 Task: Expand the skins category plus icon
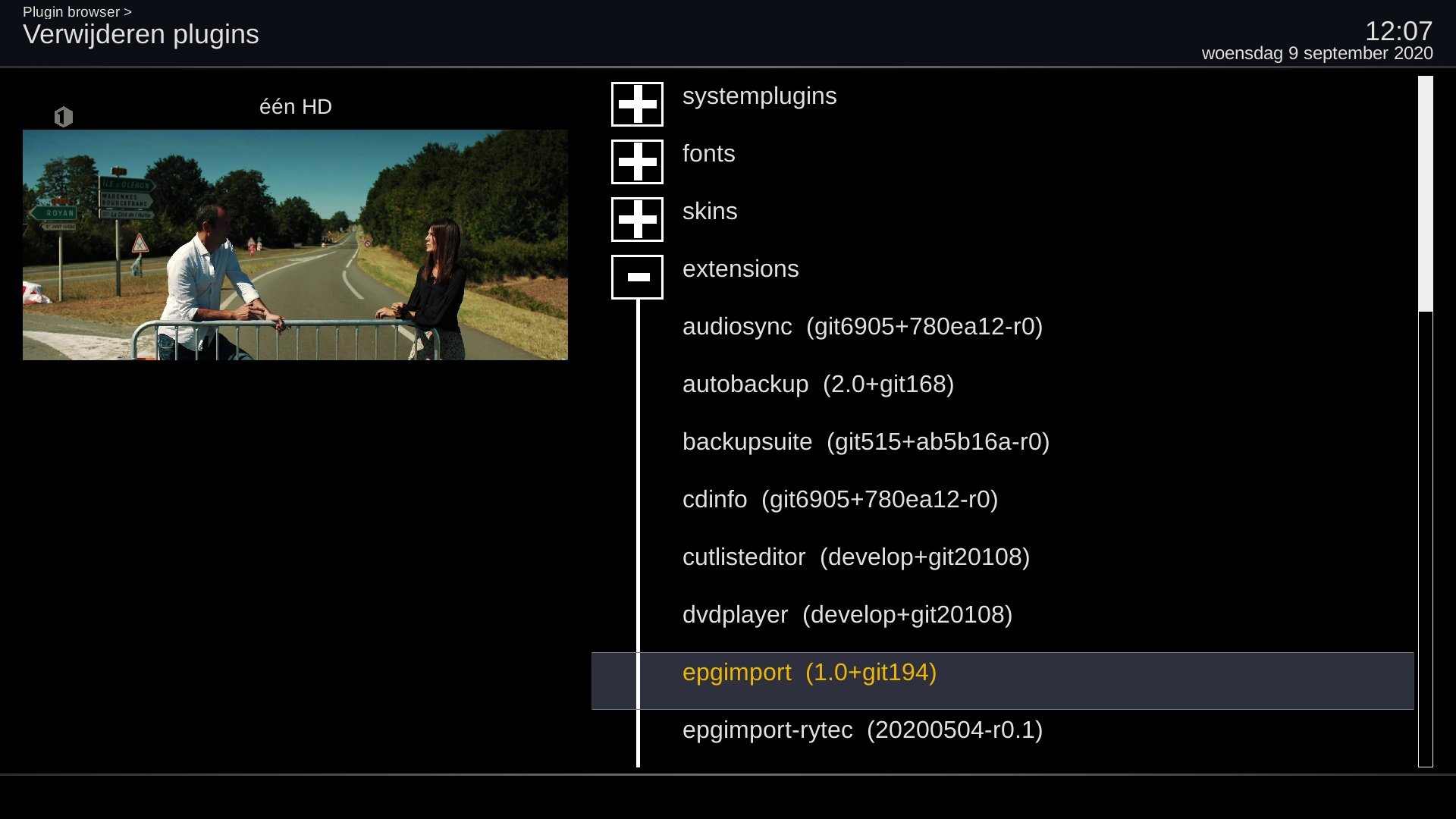[x=637, y=219]
